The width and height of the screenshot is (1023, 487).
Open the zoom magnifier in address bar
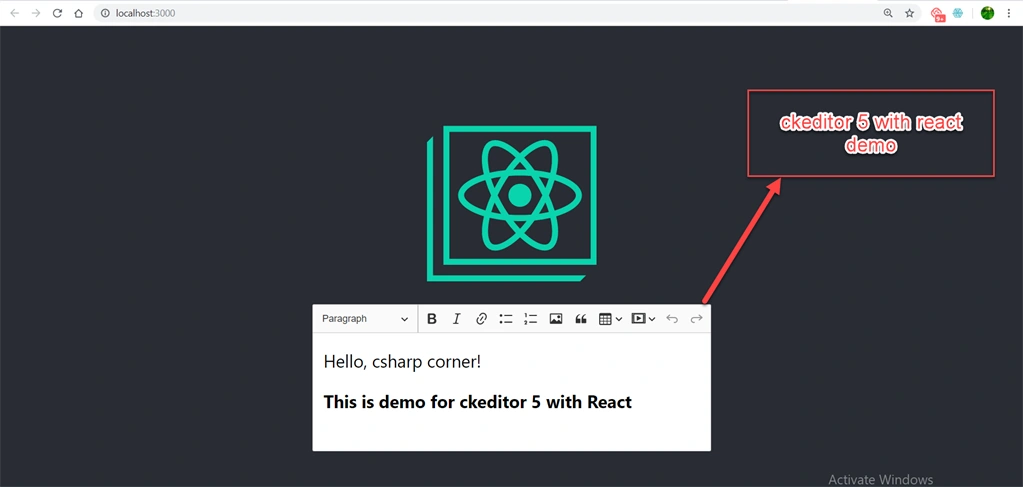[x=887, y=13]
